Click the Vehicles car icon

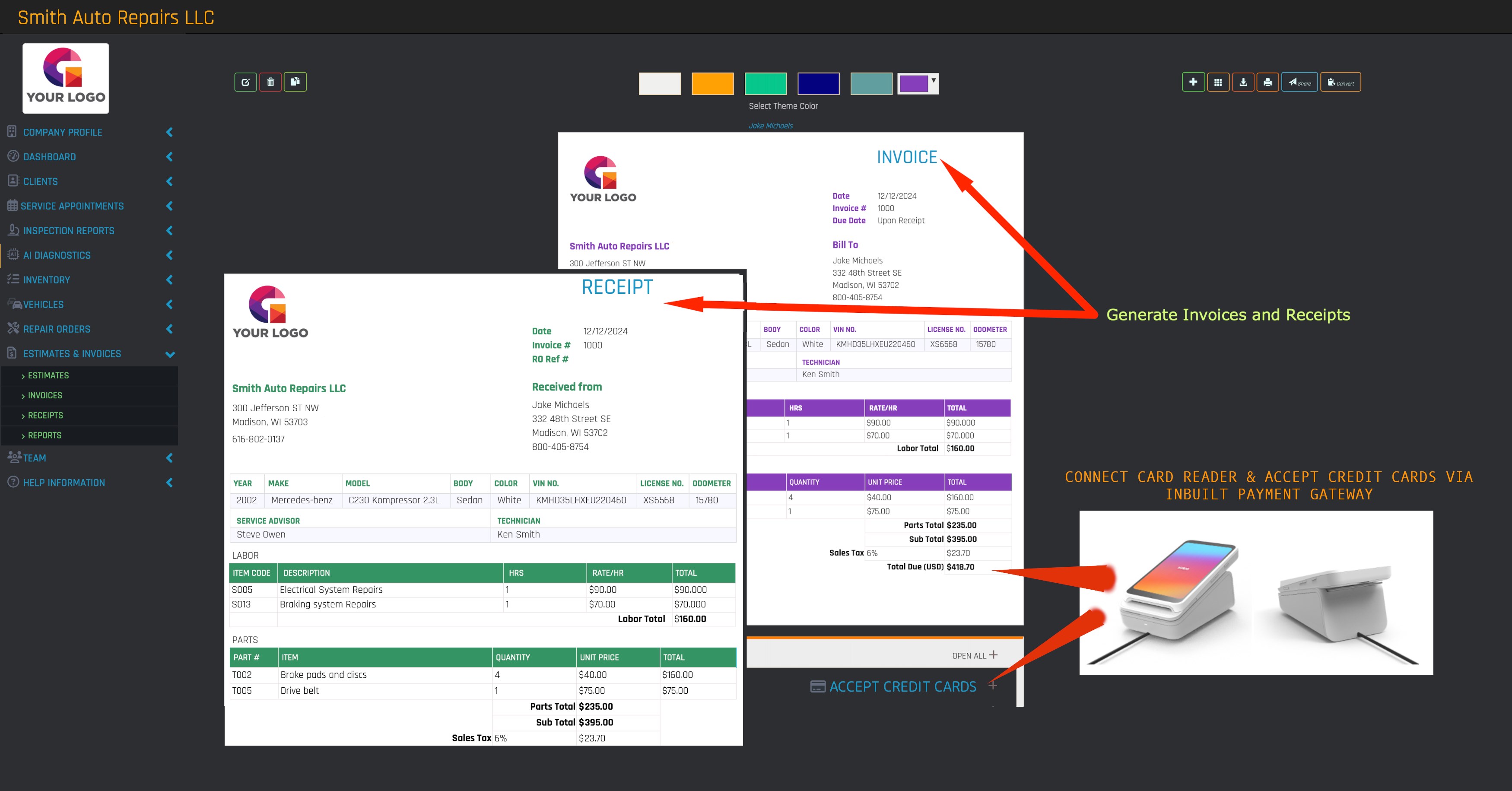15,304
